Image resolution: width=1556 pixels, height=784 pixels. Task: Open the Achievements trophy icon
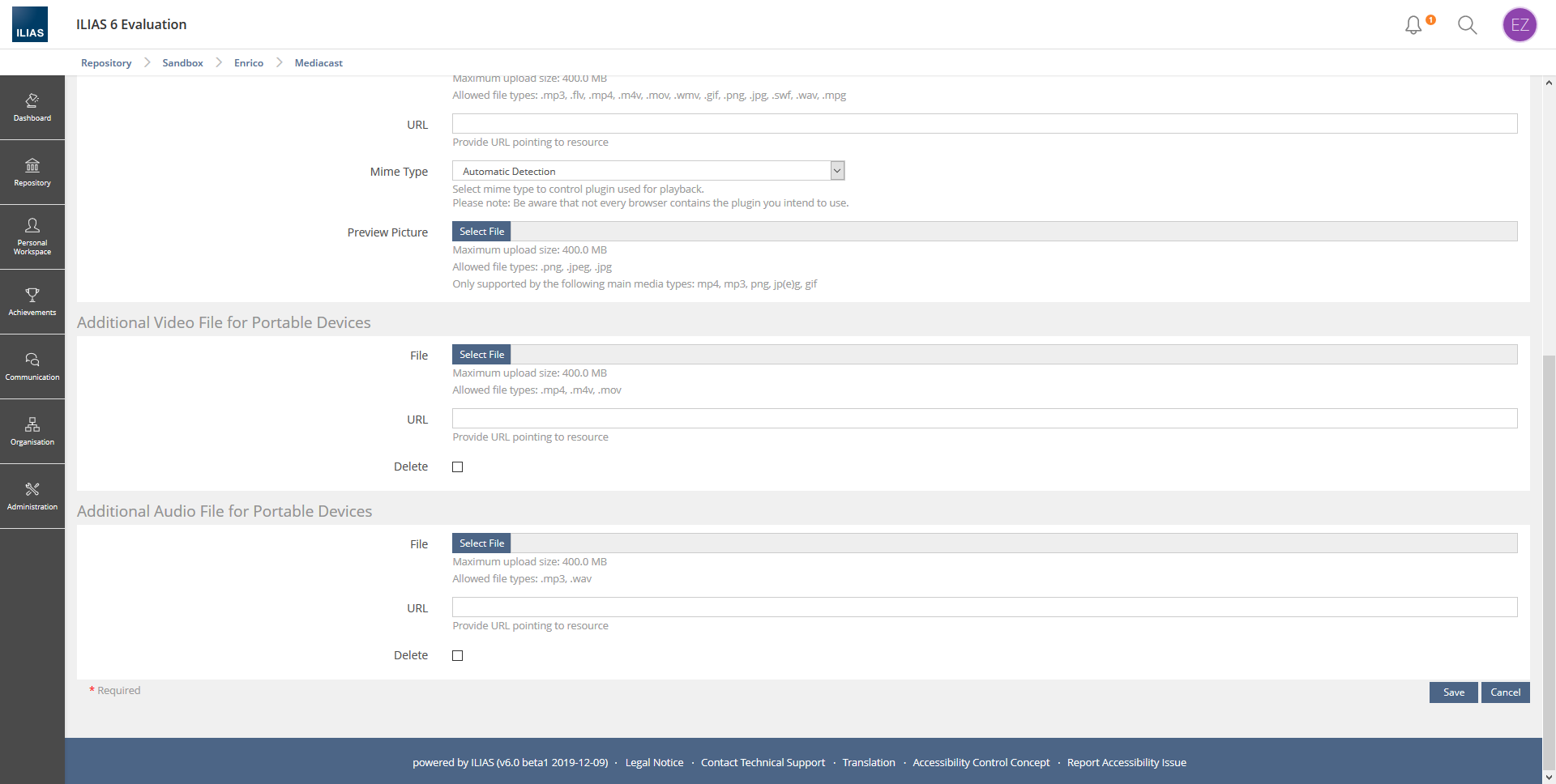32,301
